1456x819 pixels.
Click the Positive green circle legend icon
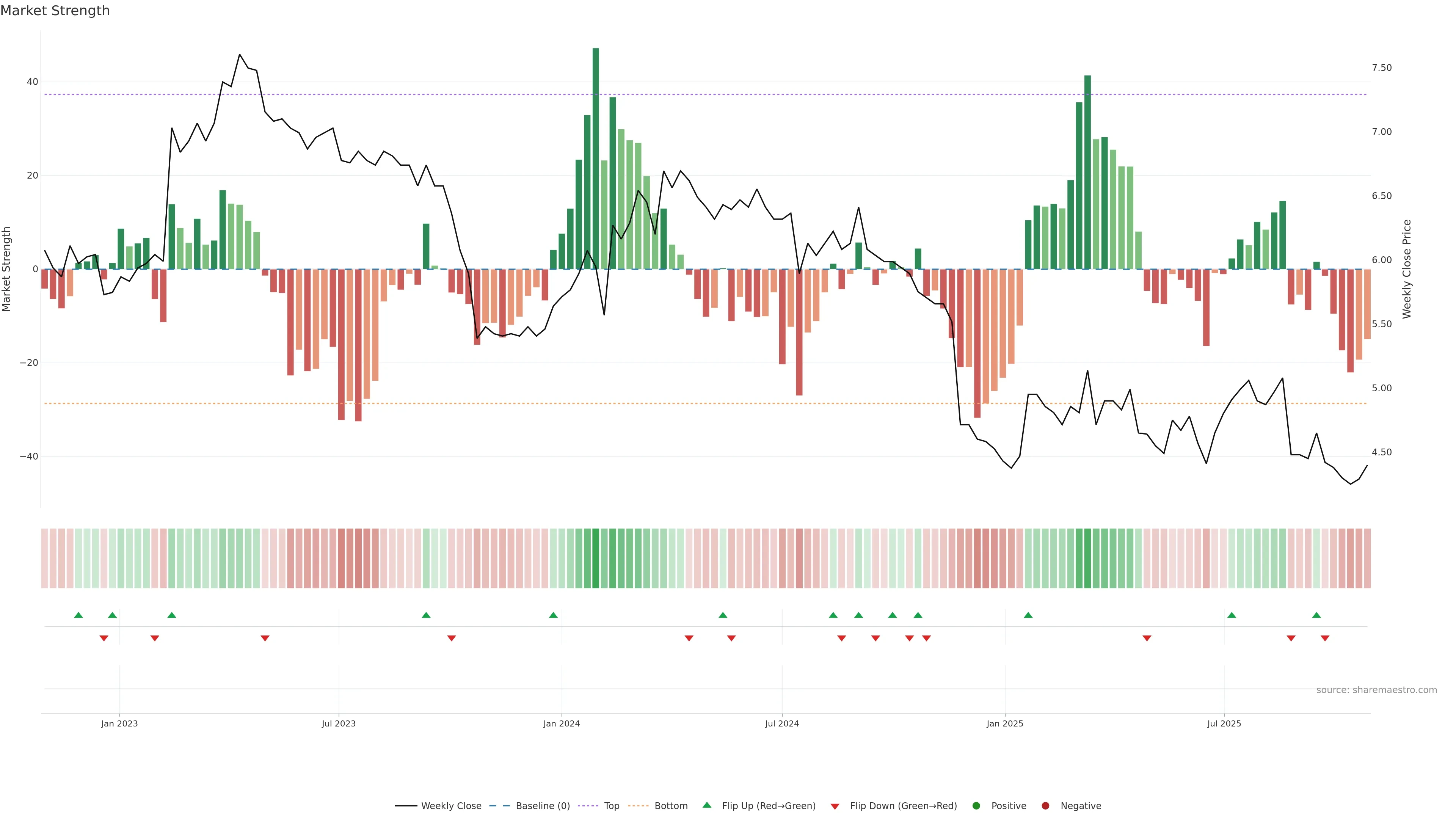tap(976, 806)
